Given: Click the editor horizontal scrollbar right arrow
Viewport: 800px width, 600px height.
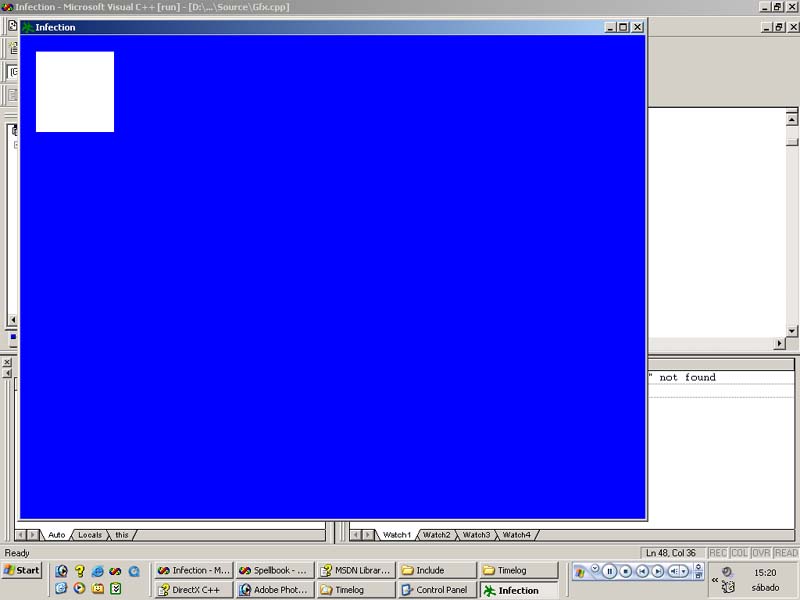Looking at the screenshot, I should (x=779, y=343).
